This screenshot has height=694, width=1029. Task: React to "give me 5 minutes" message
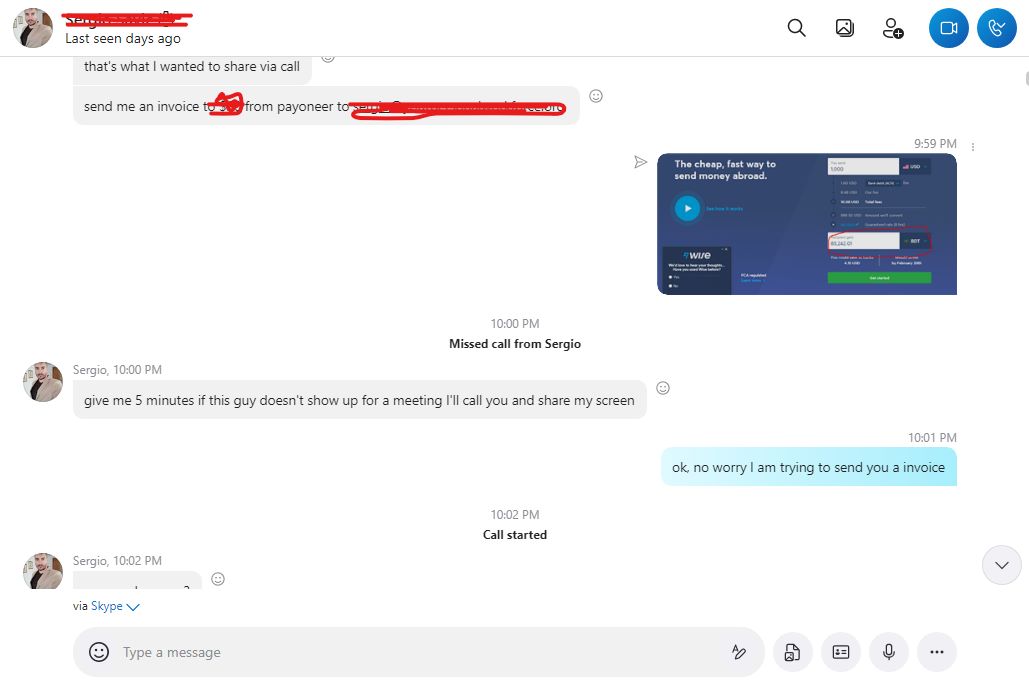coord(663,388)
